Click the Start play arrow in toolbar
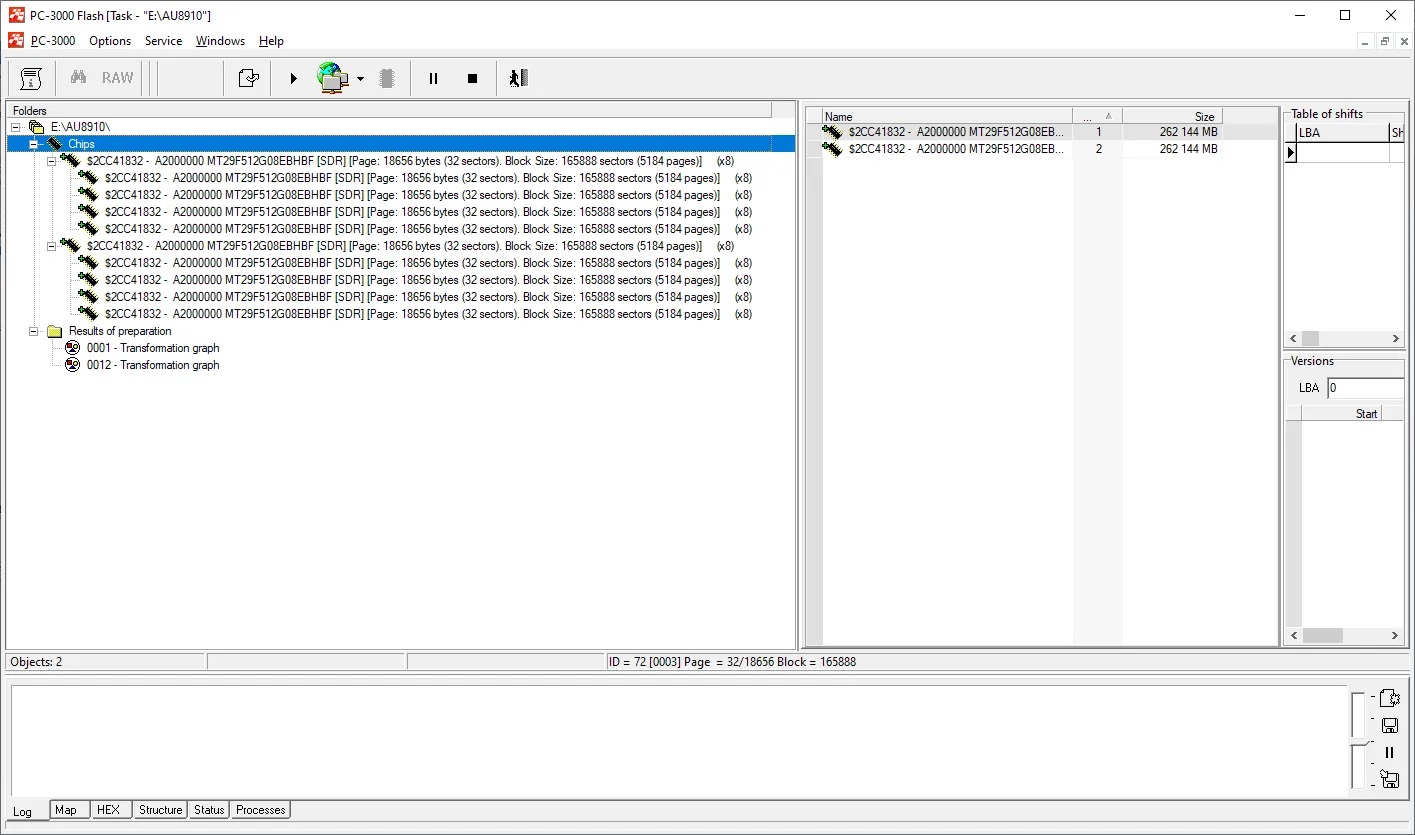1415x835 pixels. (x=293, y=78)
